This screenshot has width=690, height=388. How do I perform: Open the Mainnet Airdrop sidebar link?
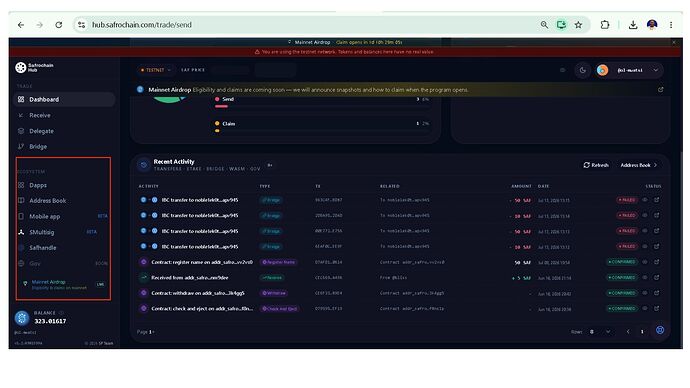click(x=63, y=284)
